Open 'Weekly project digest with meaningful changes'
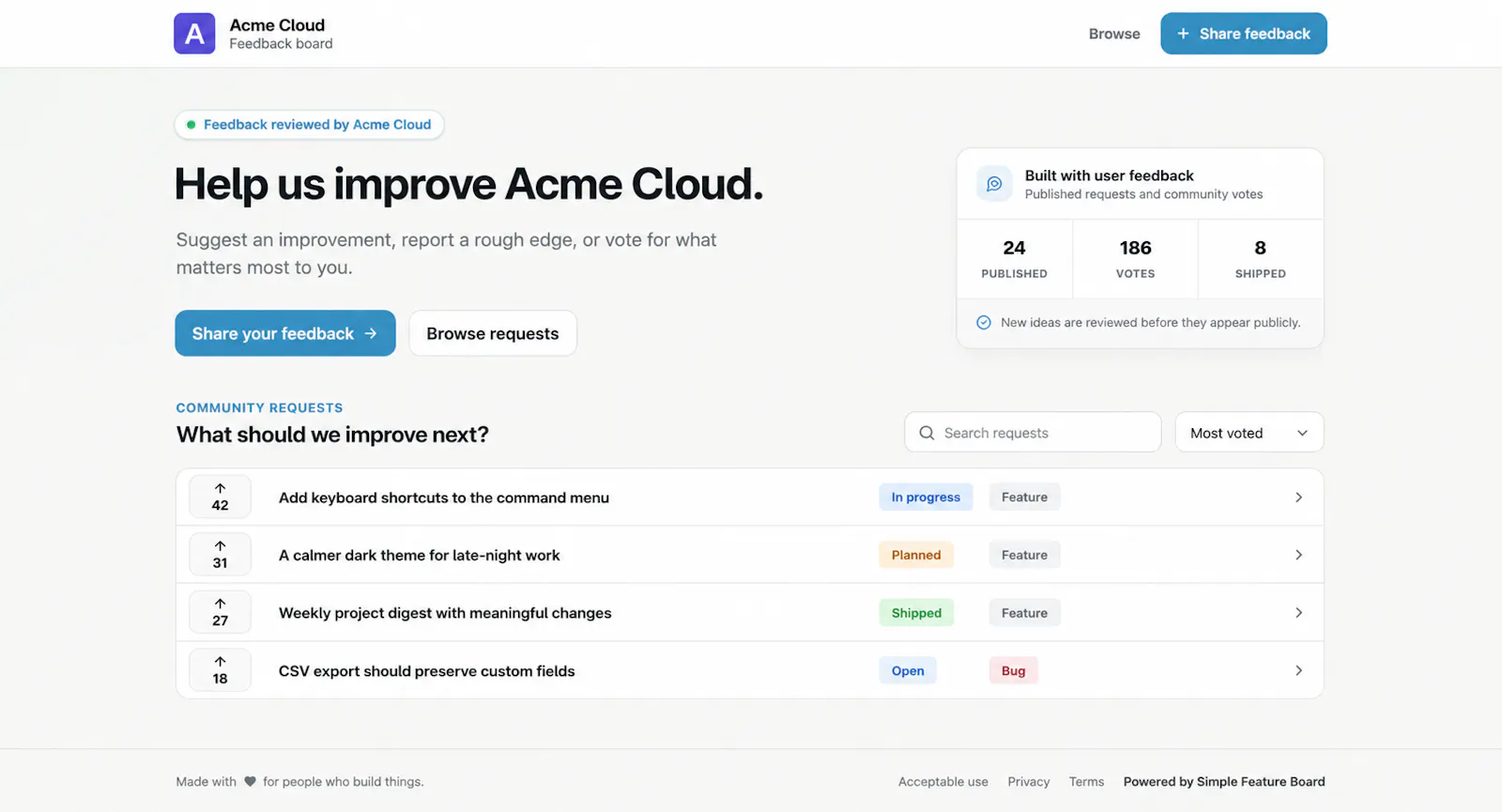 point(445,613)
